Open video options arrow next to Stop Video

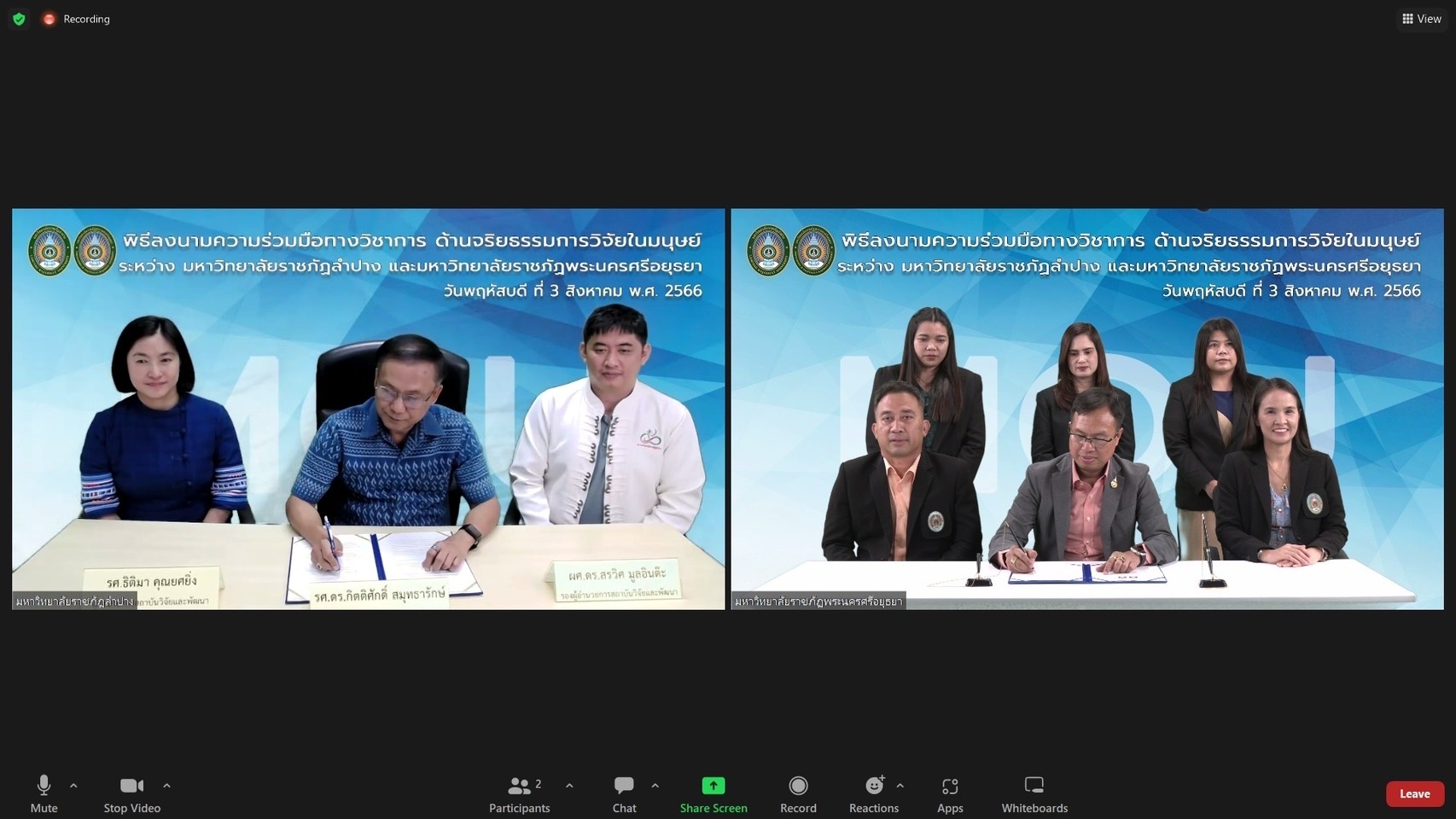click(166, 786)
